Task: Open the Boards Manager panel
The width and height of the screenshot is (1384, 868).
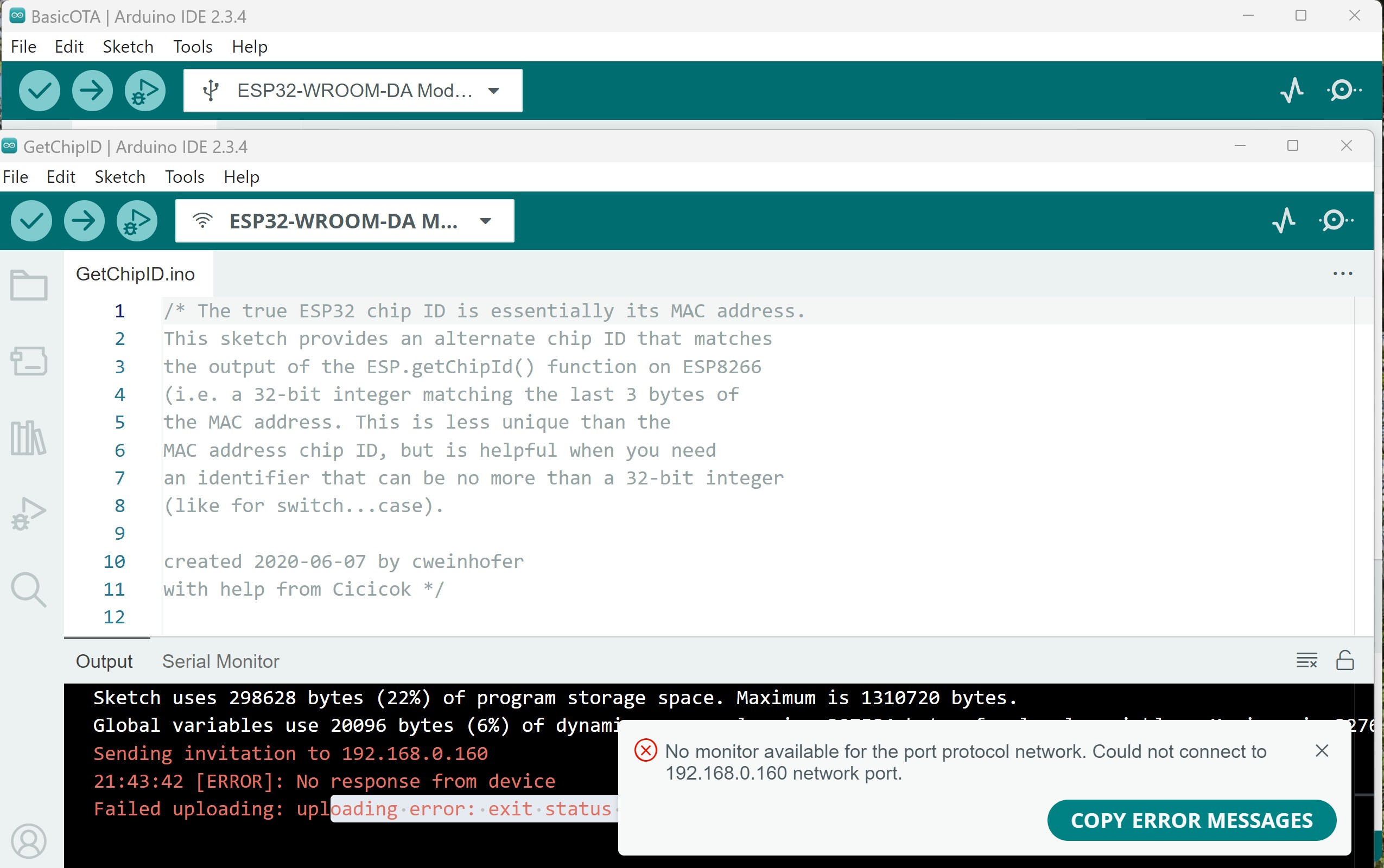Action: [x=28, y=362]
